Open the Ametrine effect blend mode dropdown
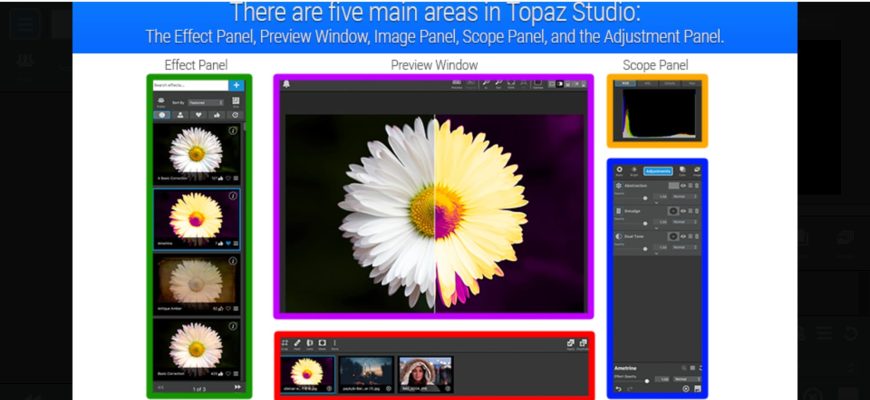Image resolution: width=870 pixels, height=400 pixels. pos(687,379)
